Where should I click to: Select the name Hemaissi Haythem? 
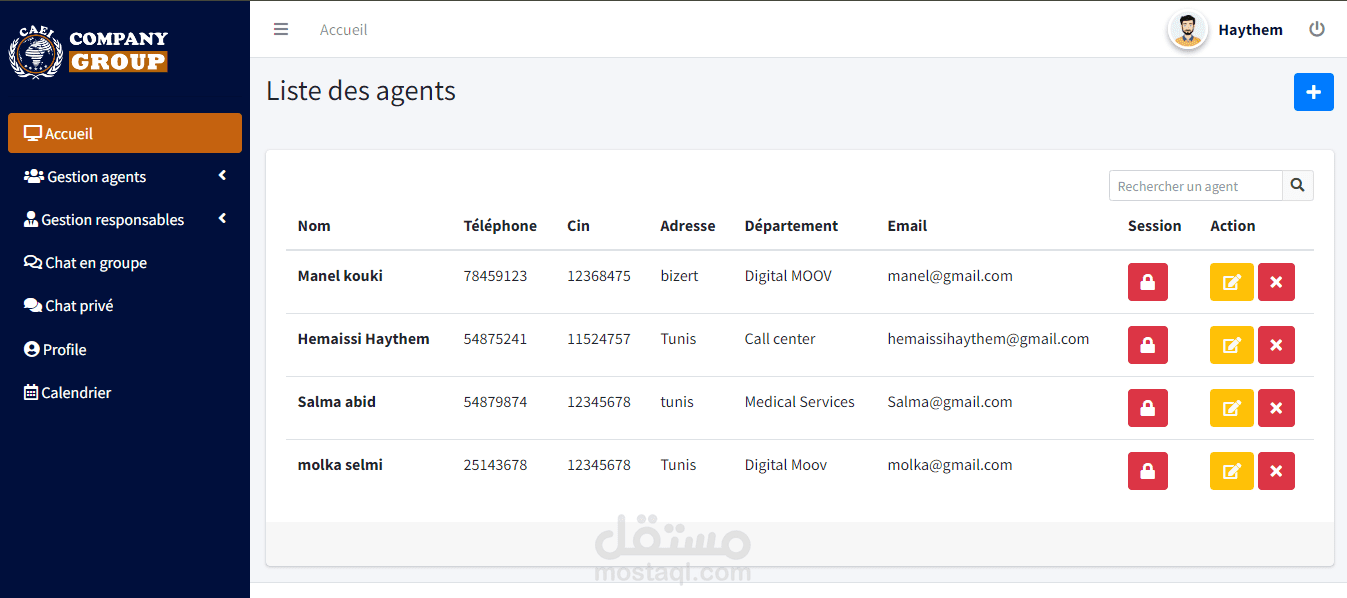(x=364, y=339)
